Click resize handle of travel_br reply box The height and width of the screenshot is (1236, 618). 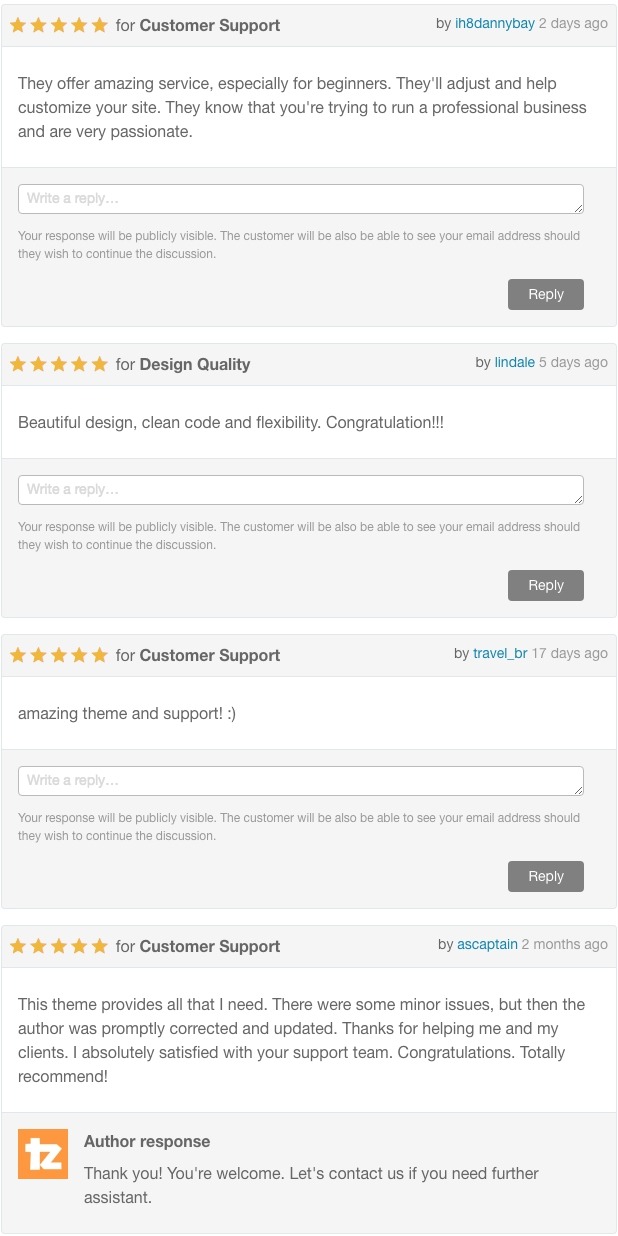click(579, 791)
